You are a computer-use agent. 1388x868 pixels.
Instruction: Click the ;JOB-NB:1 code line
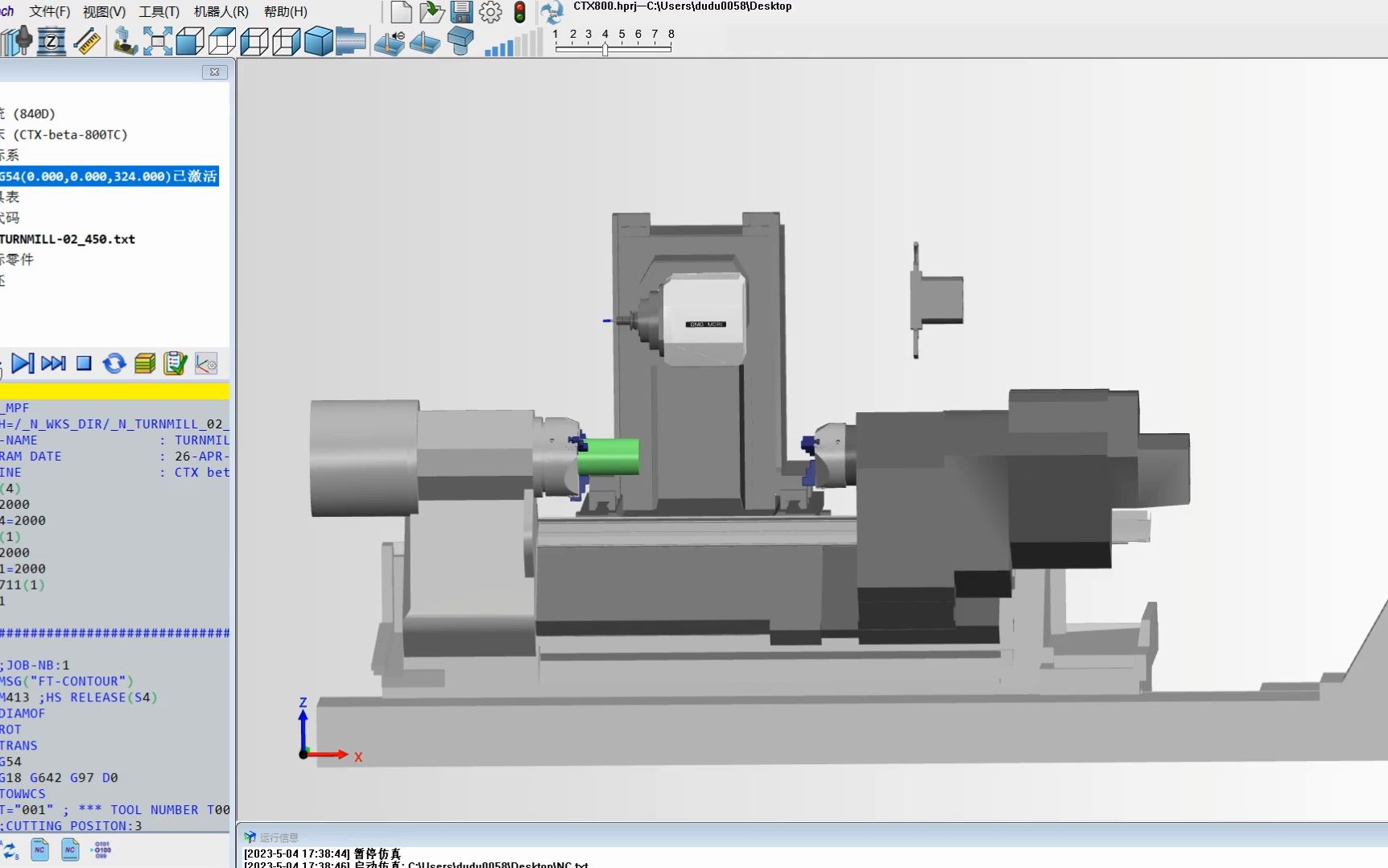[x=35, y=665]
